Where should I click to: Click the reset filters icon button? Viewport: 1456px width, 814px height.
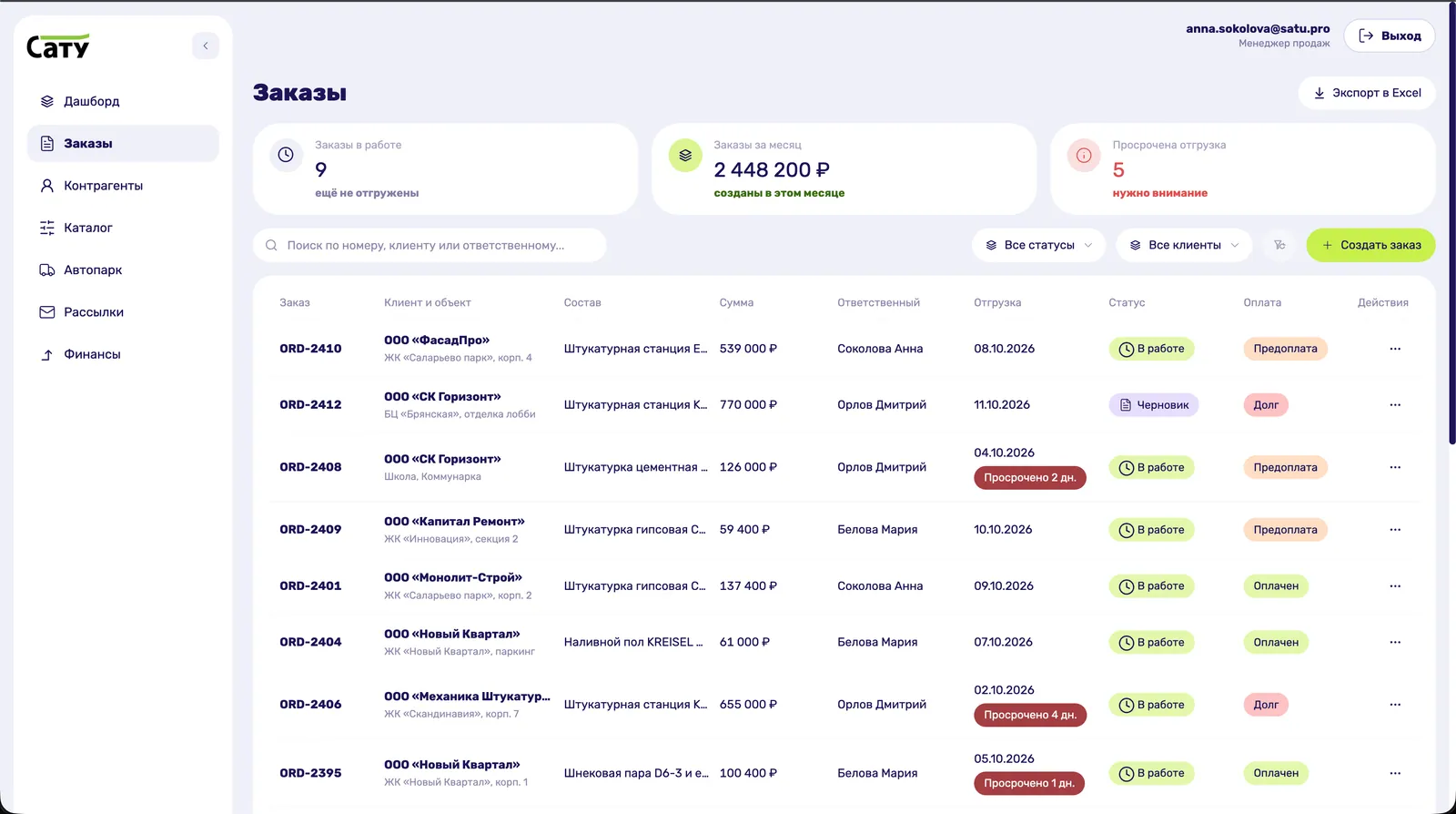pos(1279,245)
